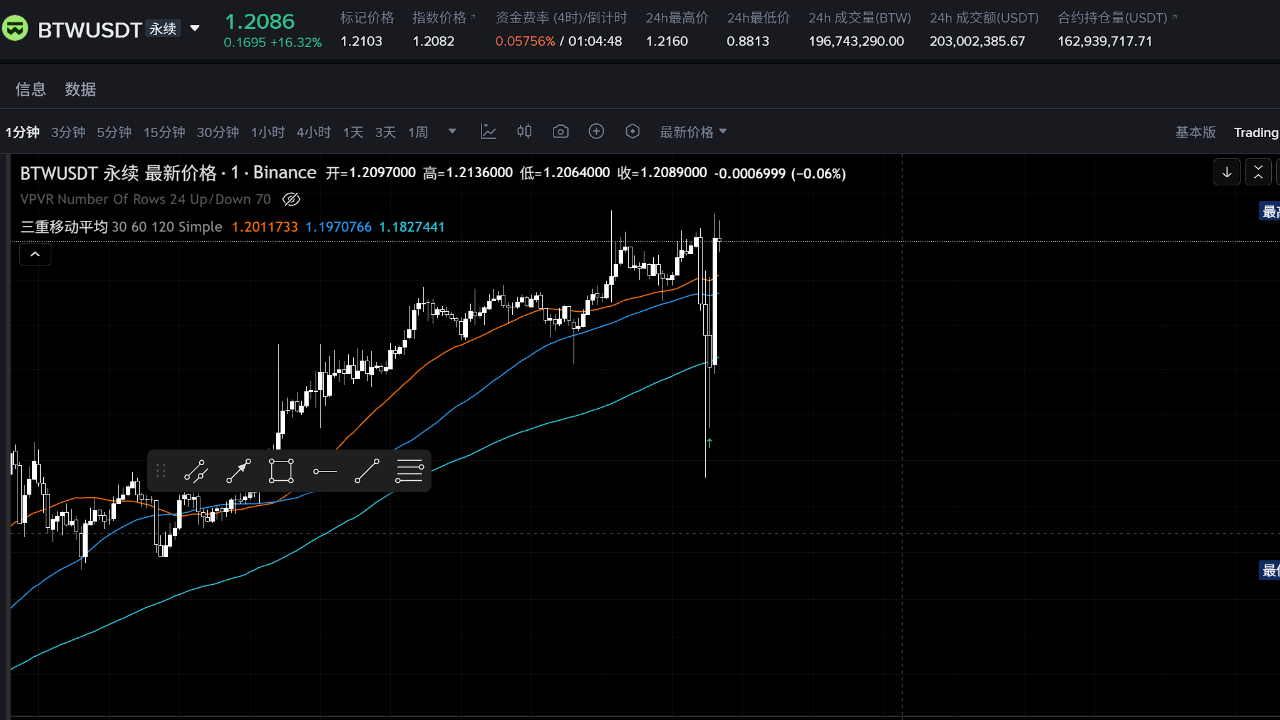1280x720 pixels.
Task: Select the parallel channel drawing tool
Action: 195,471
